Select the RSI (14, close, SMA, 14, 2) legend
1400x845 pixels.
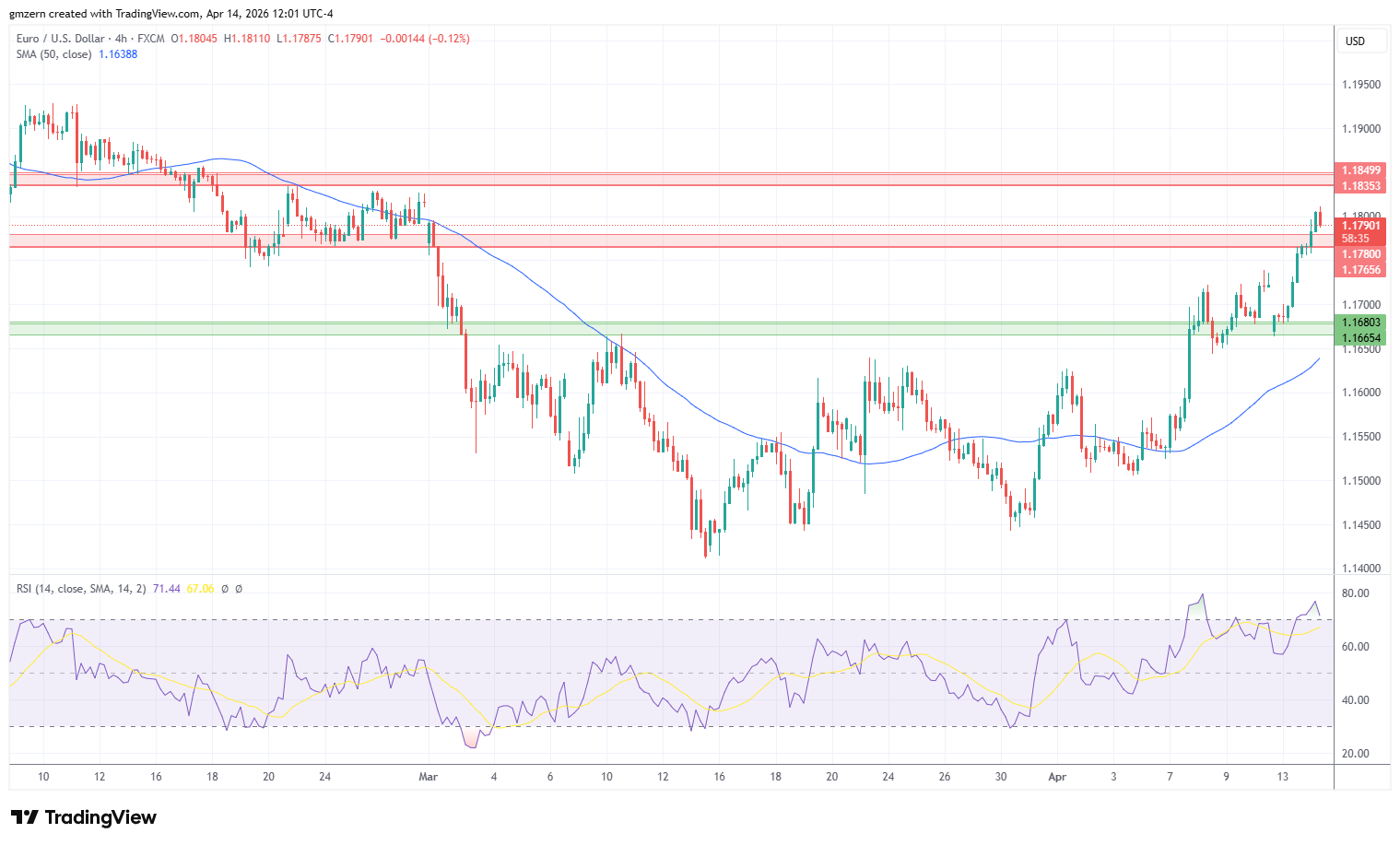click(x=81, y=589)
